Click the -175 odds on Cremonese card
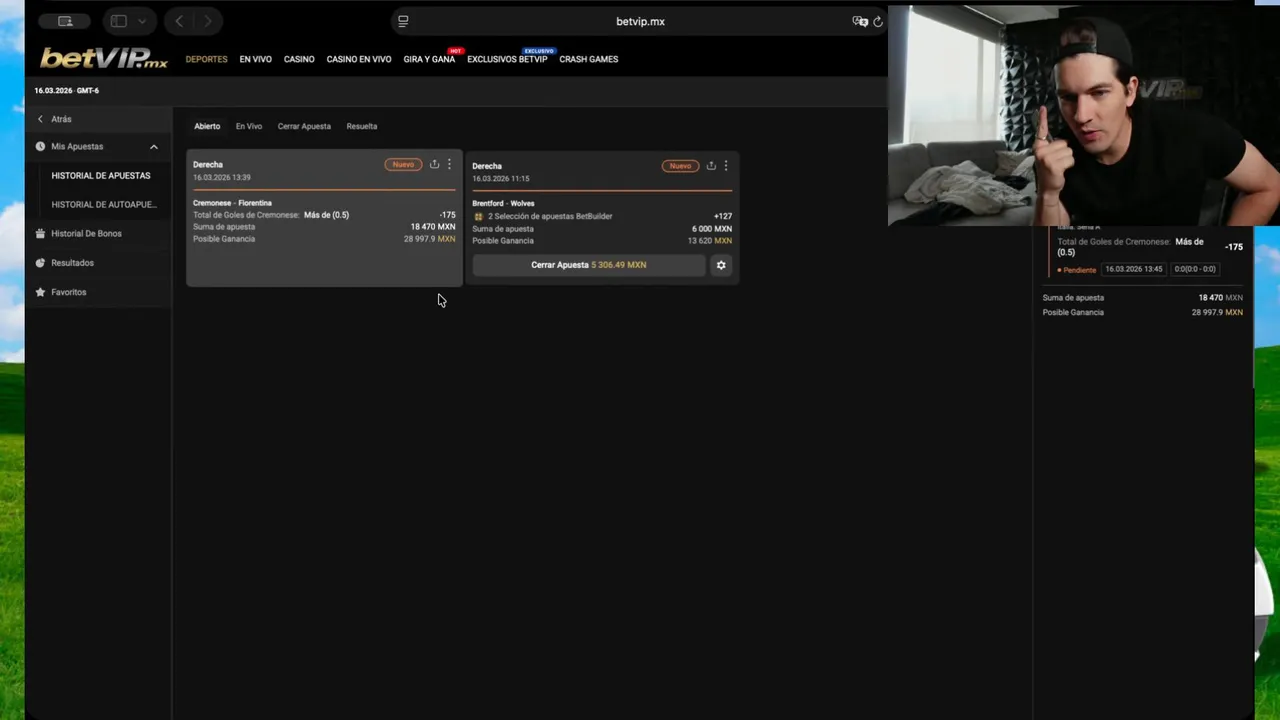 tap(447, 215)
